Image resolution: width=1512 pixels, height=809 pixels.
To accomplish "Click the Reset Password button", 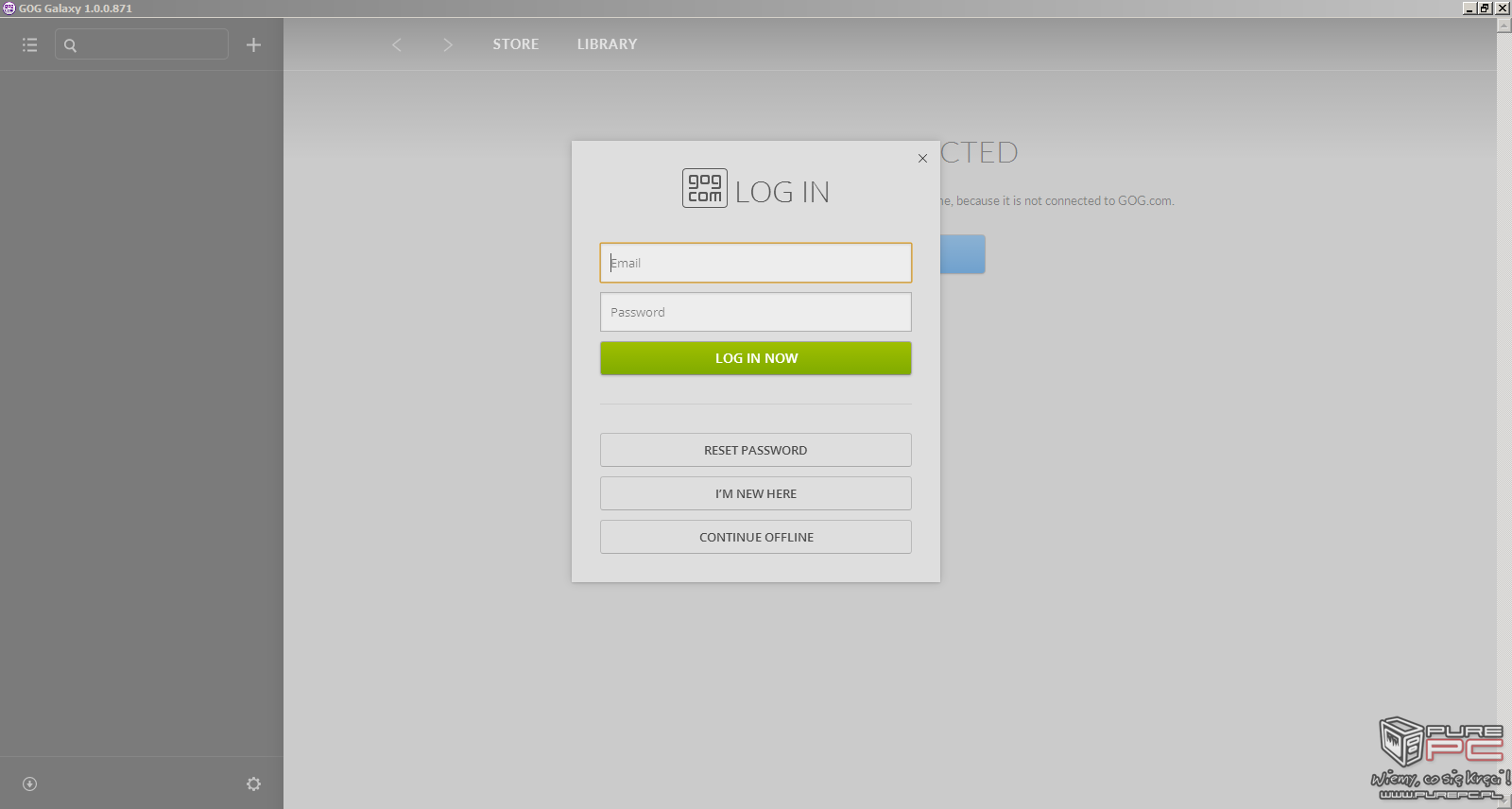I will [x=756, y=450].
